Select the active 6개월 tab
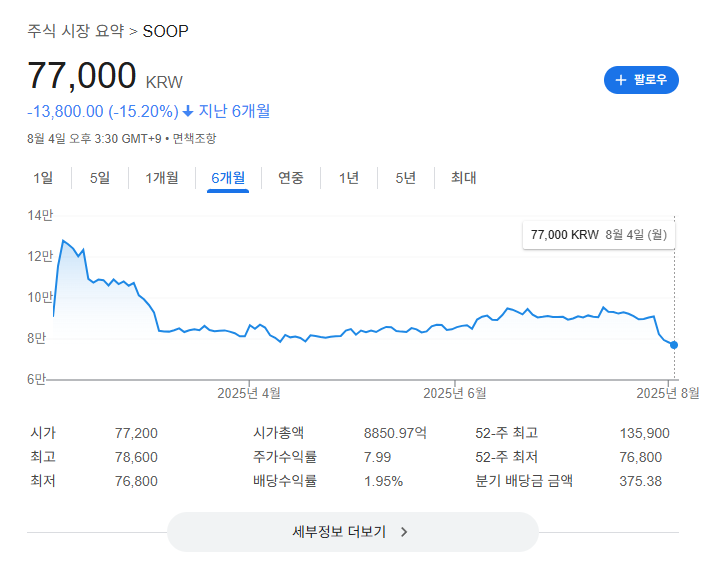This screenshot has width=706, height=576. click(228, 178)
